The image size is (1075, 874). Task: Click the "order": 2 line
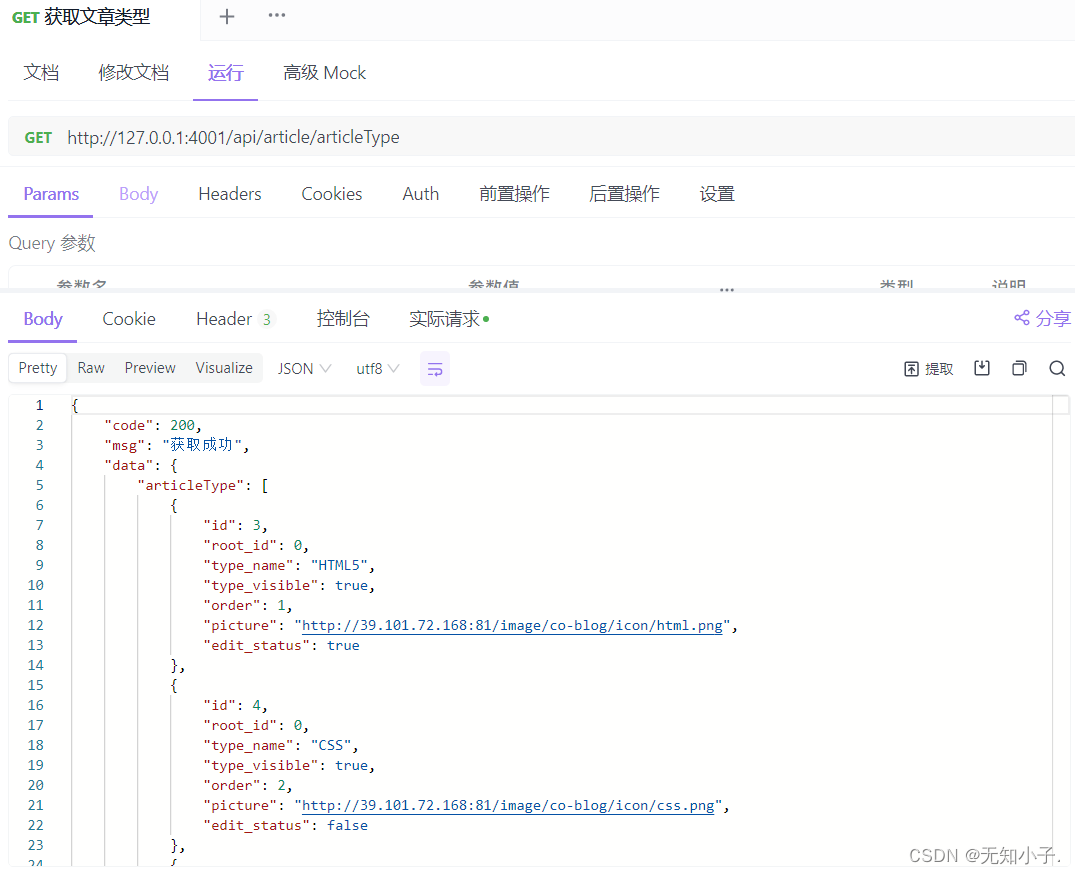(x=248, y=786)
